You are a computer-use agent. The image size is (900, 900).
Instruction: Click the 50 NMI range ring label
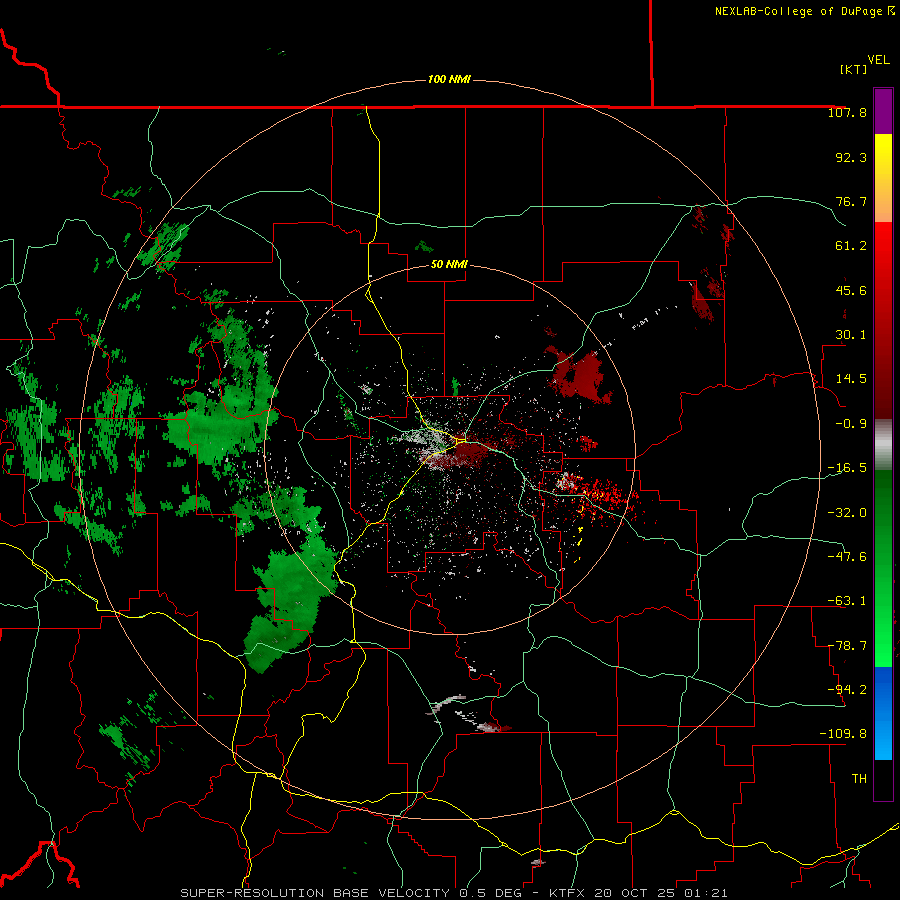pos(449,265)
